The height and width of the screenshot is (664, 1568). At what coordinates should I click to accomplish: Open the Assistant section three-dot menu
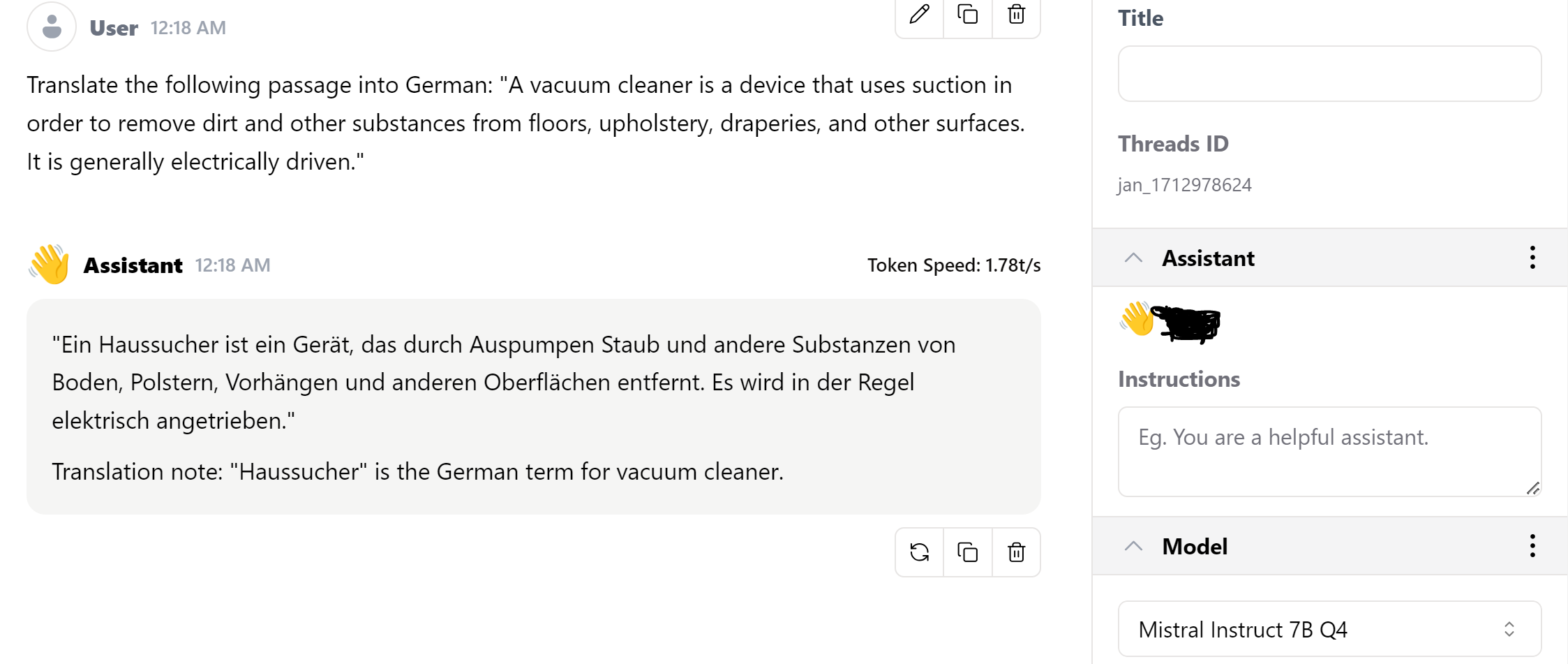[x=1532, y=258]
